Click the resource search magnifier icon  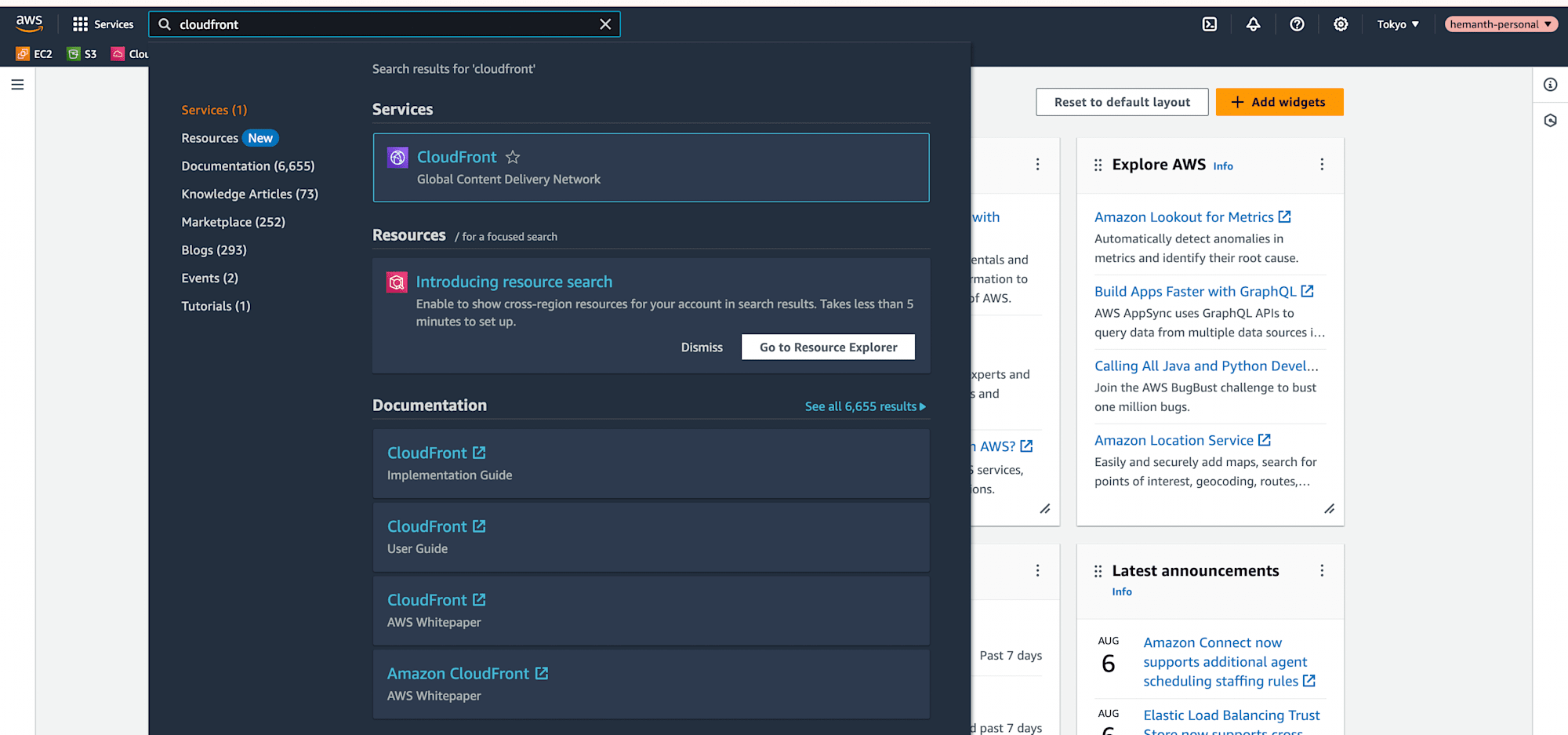(x=397, y=282)
